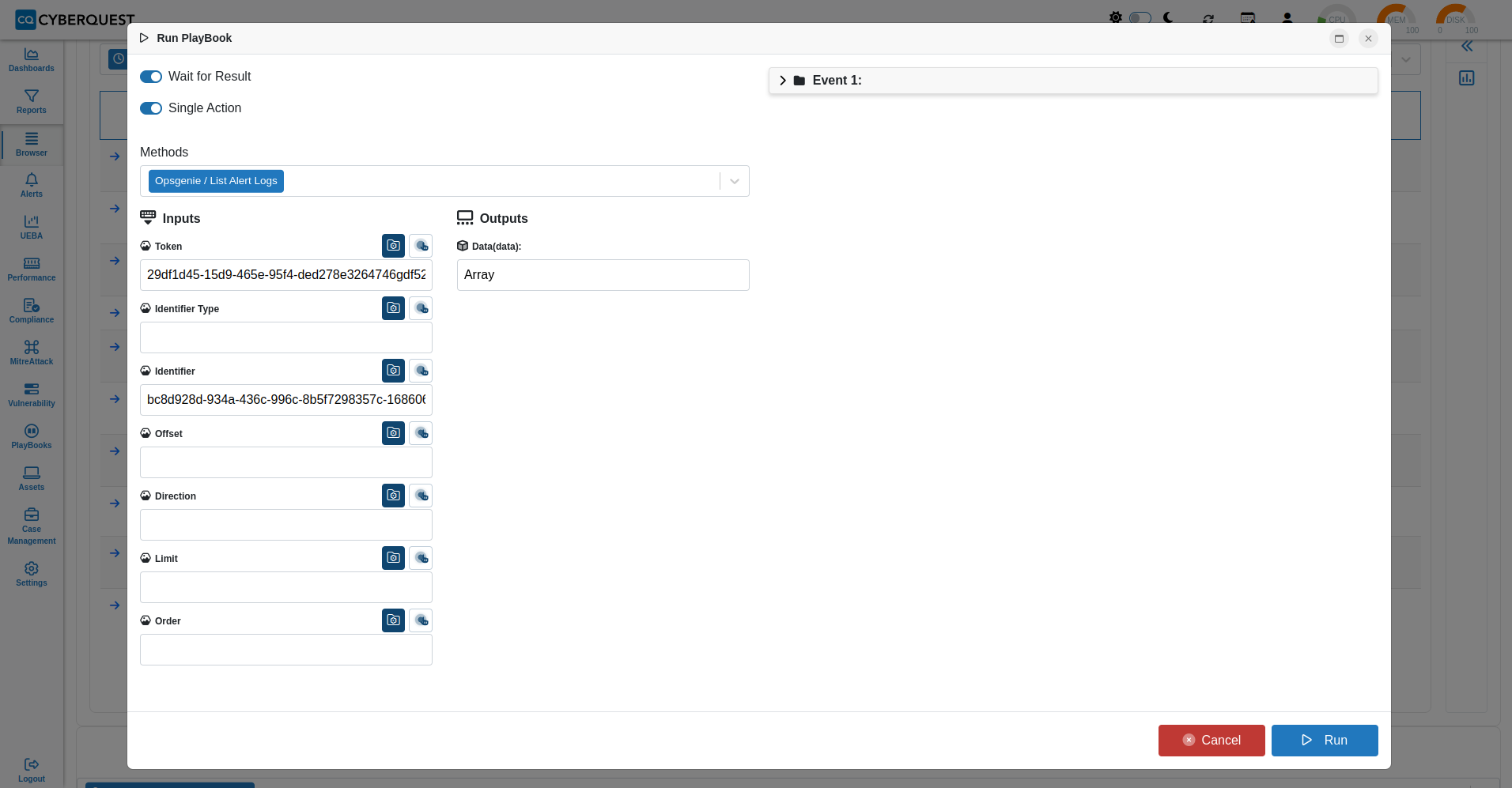This screenshot has width=1512, height=788.
Task: Open Settings in the sidebar
Action: (x=32, y=575)
